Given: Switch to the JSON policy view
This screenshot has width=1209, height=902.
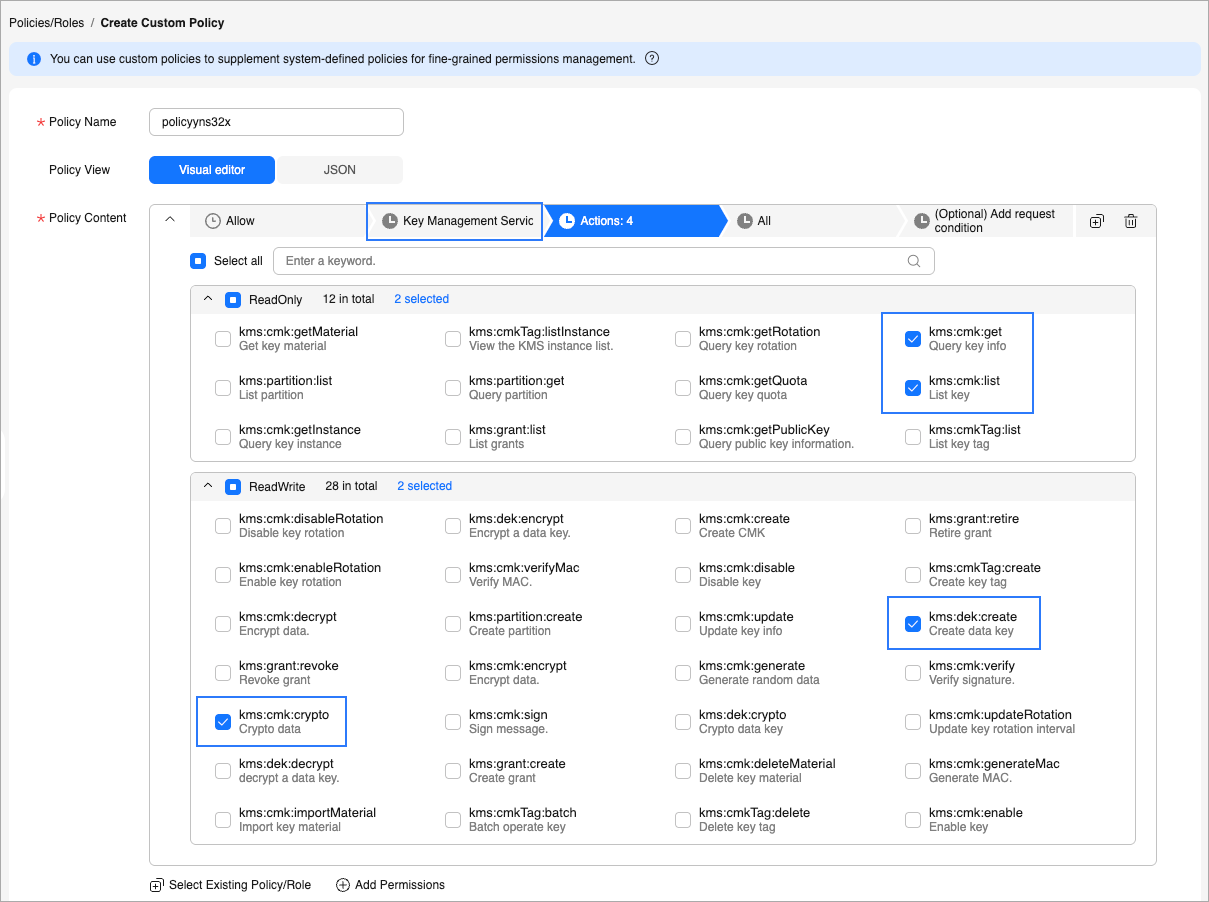Looking at the screenshot, I should click(339, 170).
